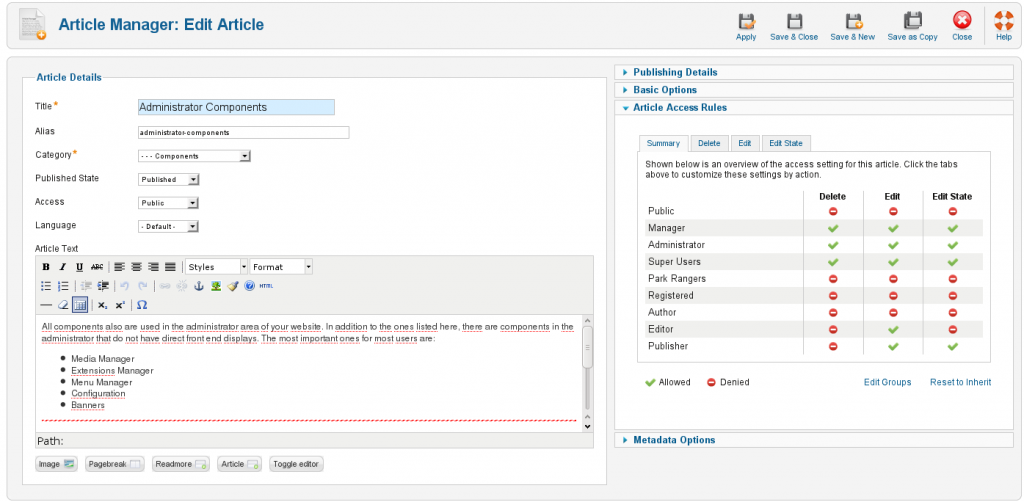Justify text fully in editor

pos(170,267)
